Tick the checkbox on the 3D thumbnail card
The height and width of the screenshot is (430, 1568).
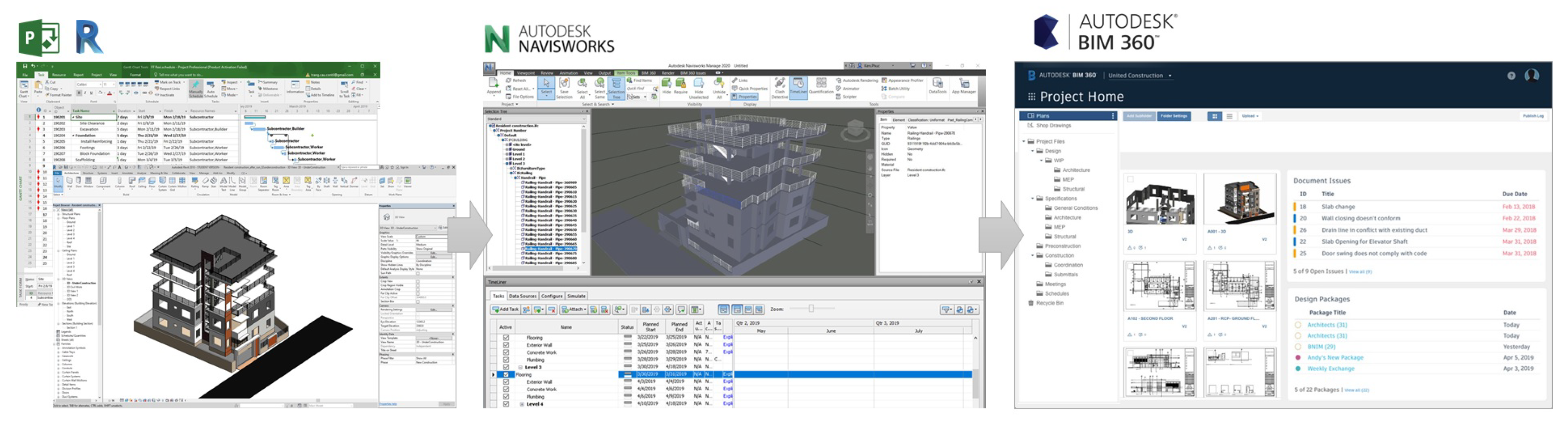click(1131, 179)
